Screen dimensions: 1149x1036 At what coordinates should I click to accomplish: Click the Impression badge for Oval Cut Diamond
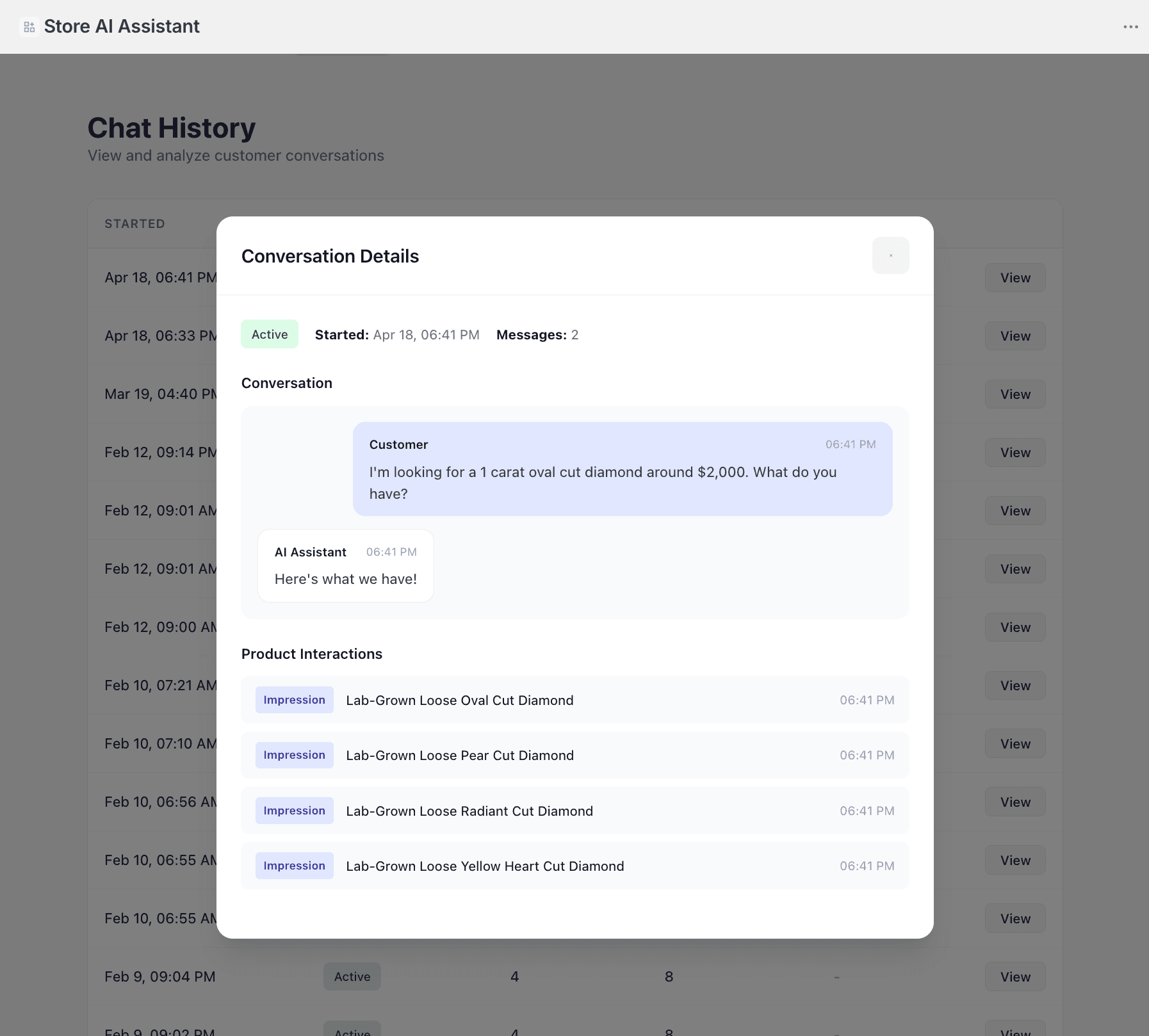coord(294,699)
